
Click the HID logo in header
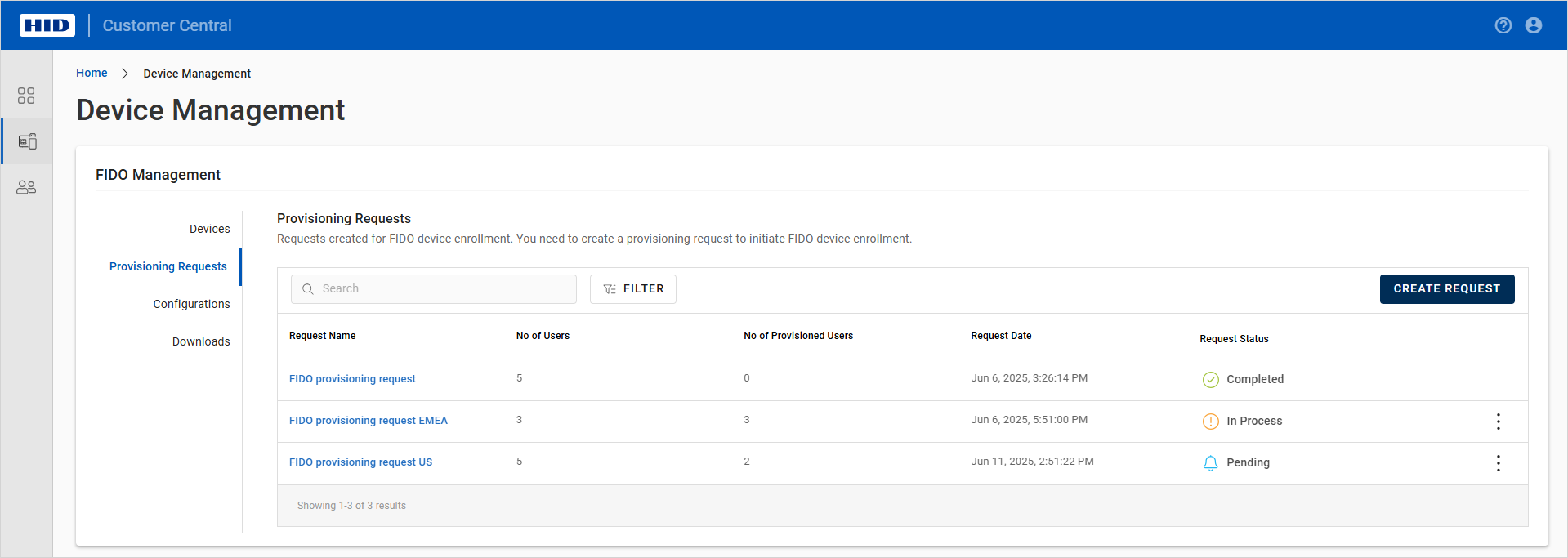47,25
